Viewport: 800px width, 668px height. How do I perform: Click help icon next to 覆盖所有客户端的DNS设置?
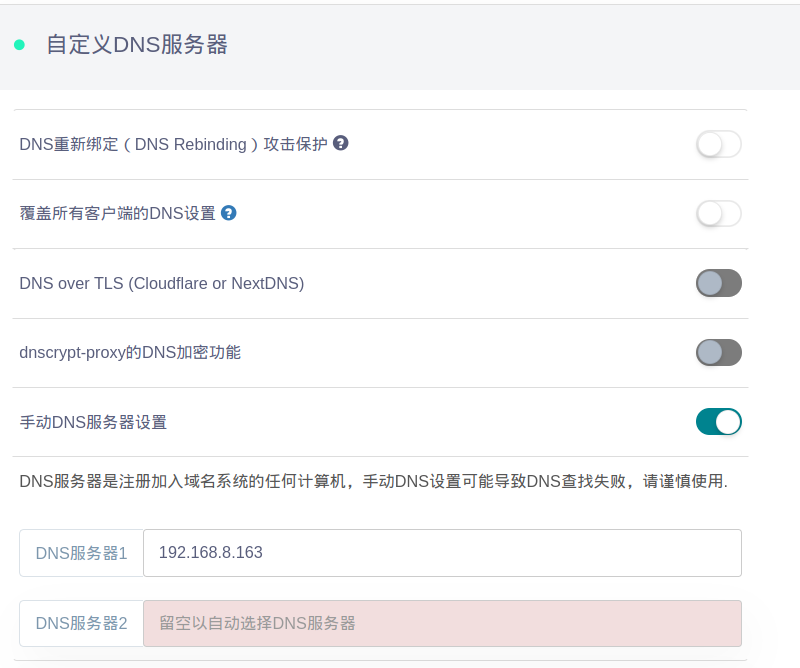pyautogui.click(x=229, y=213)
